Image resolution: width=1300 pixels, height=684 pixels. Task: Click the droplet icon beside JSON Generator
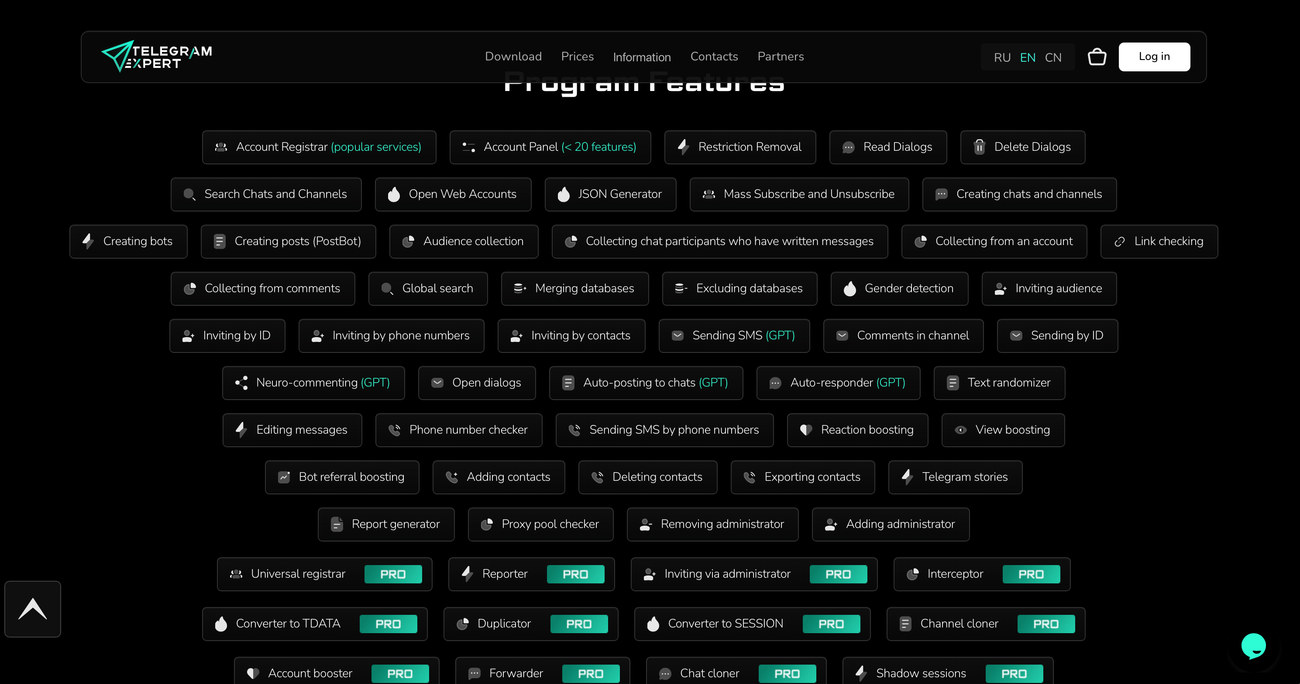click(563, 194)
